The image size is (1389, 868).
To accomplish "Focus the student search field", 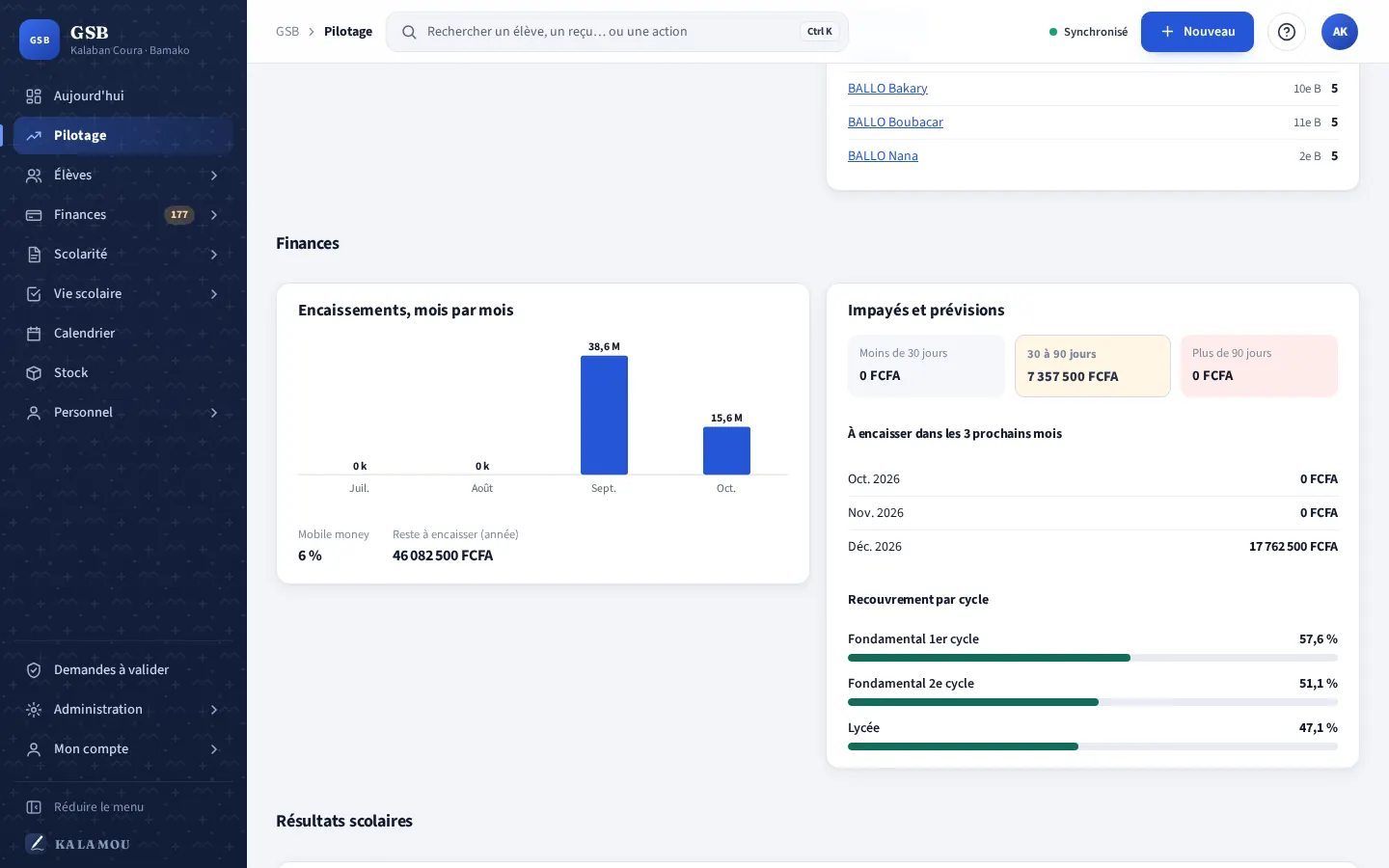I will [617, 32].
